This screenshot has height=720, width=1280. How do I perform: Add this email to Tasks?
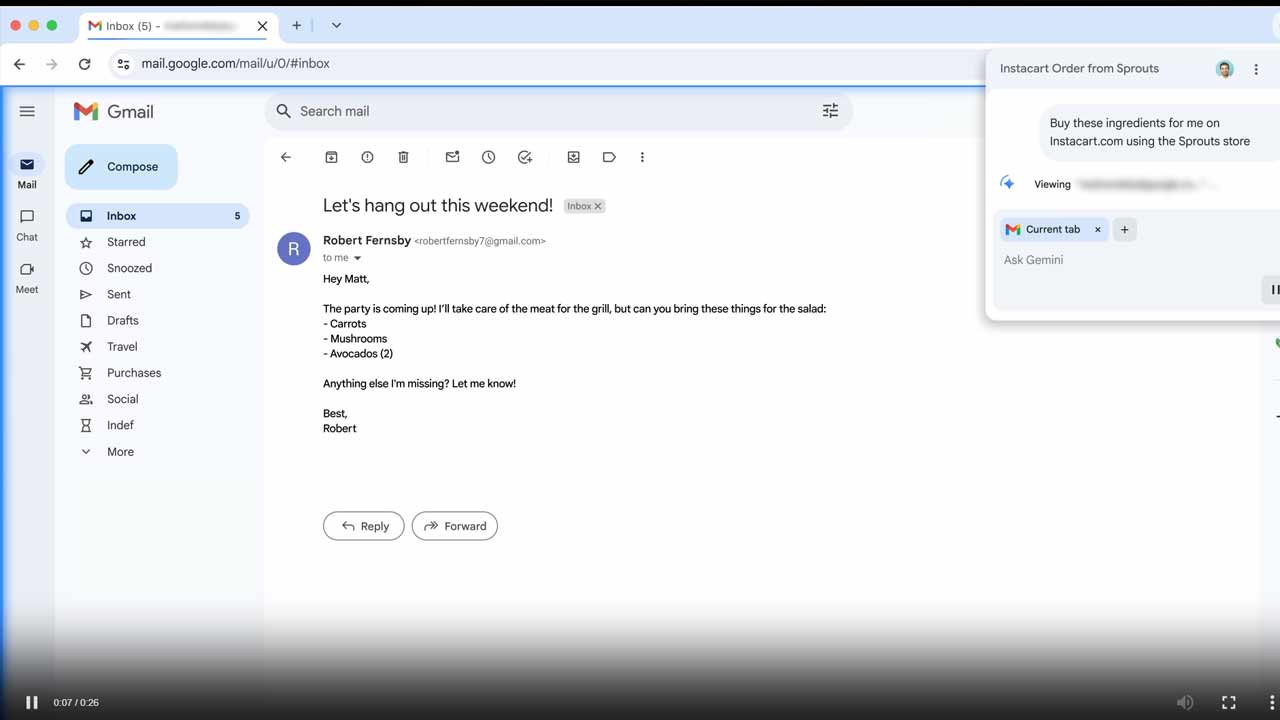525,157
